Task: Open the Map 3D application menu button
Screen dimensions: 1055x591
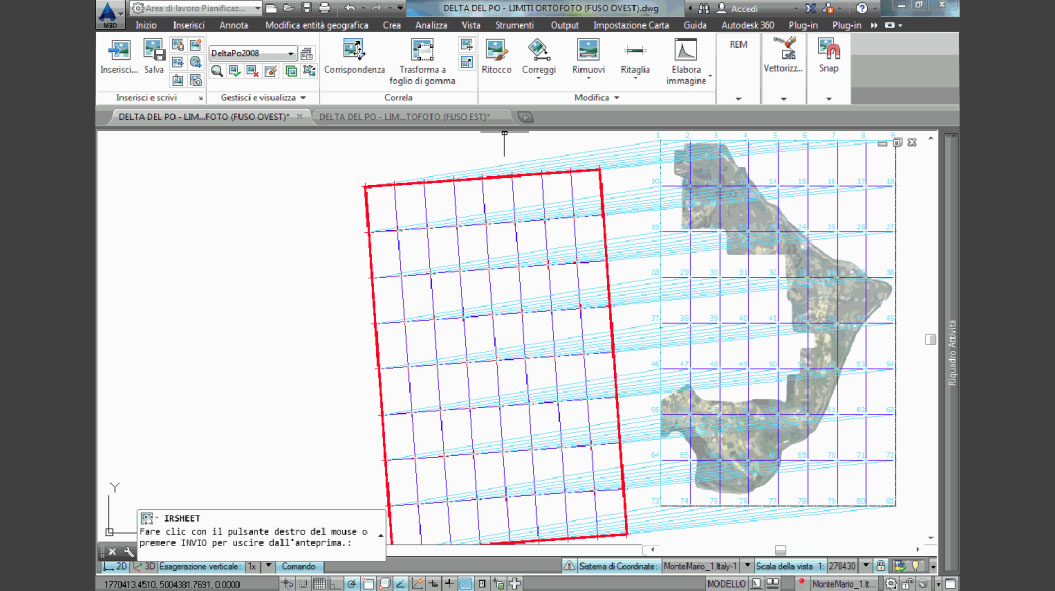Action: click(109, 14)
